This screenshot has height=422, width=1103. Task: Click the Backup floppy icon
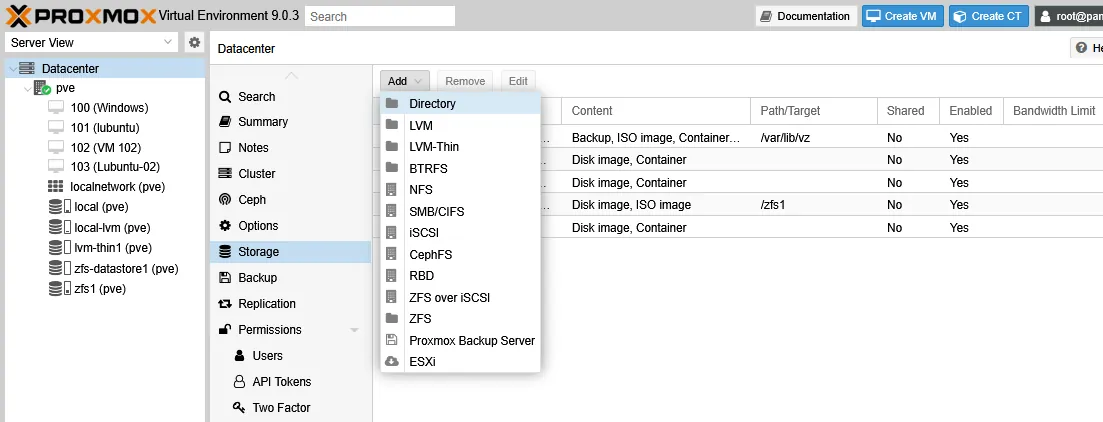point(224,278)
